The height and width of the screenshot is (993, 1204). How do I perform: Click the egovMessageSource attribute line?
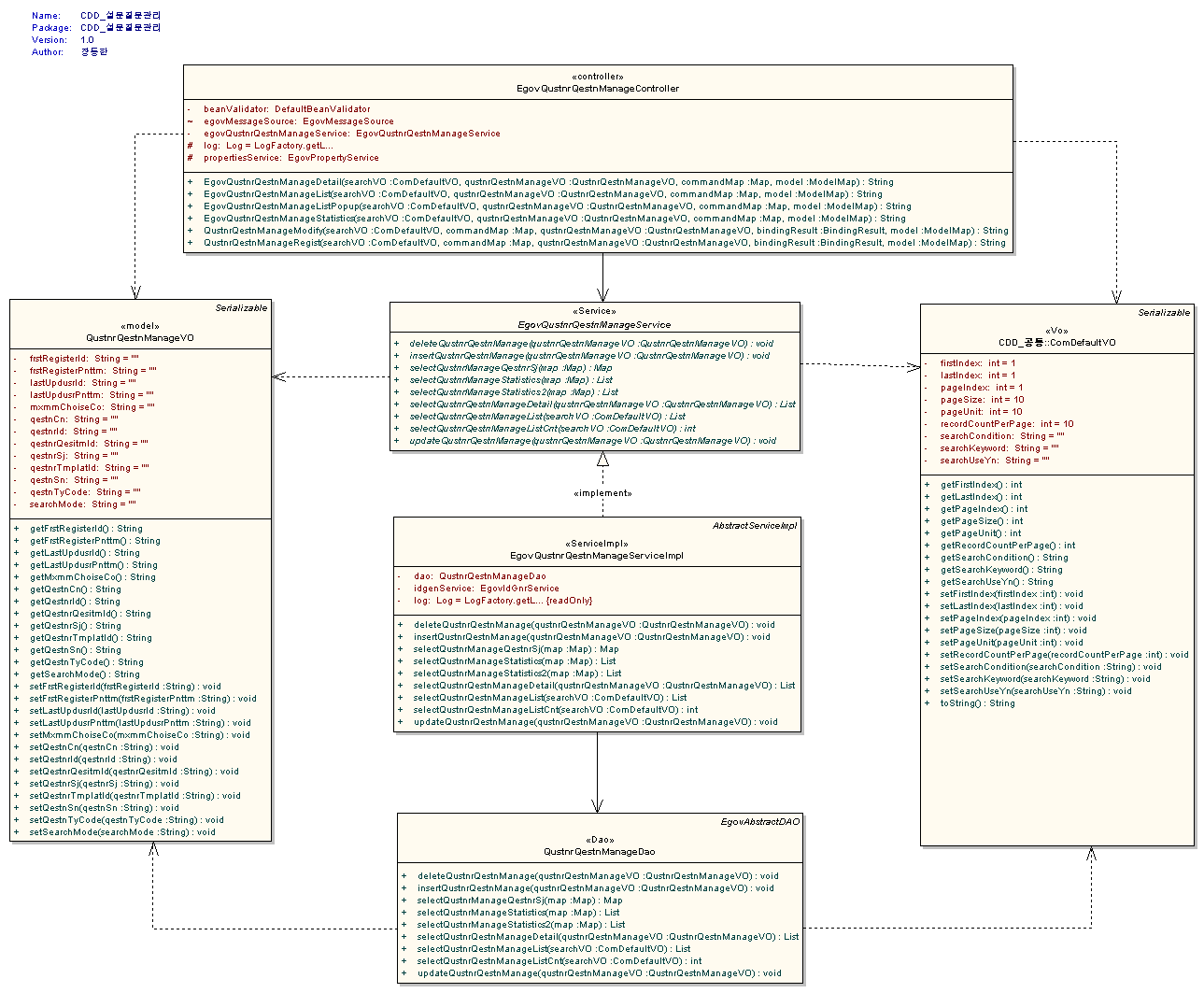click(298, 121)
